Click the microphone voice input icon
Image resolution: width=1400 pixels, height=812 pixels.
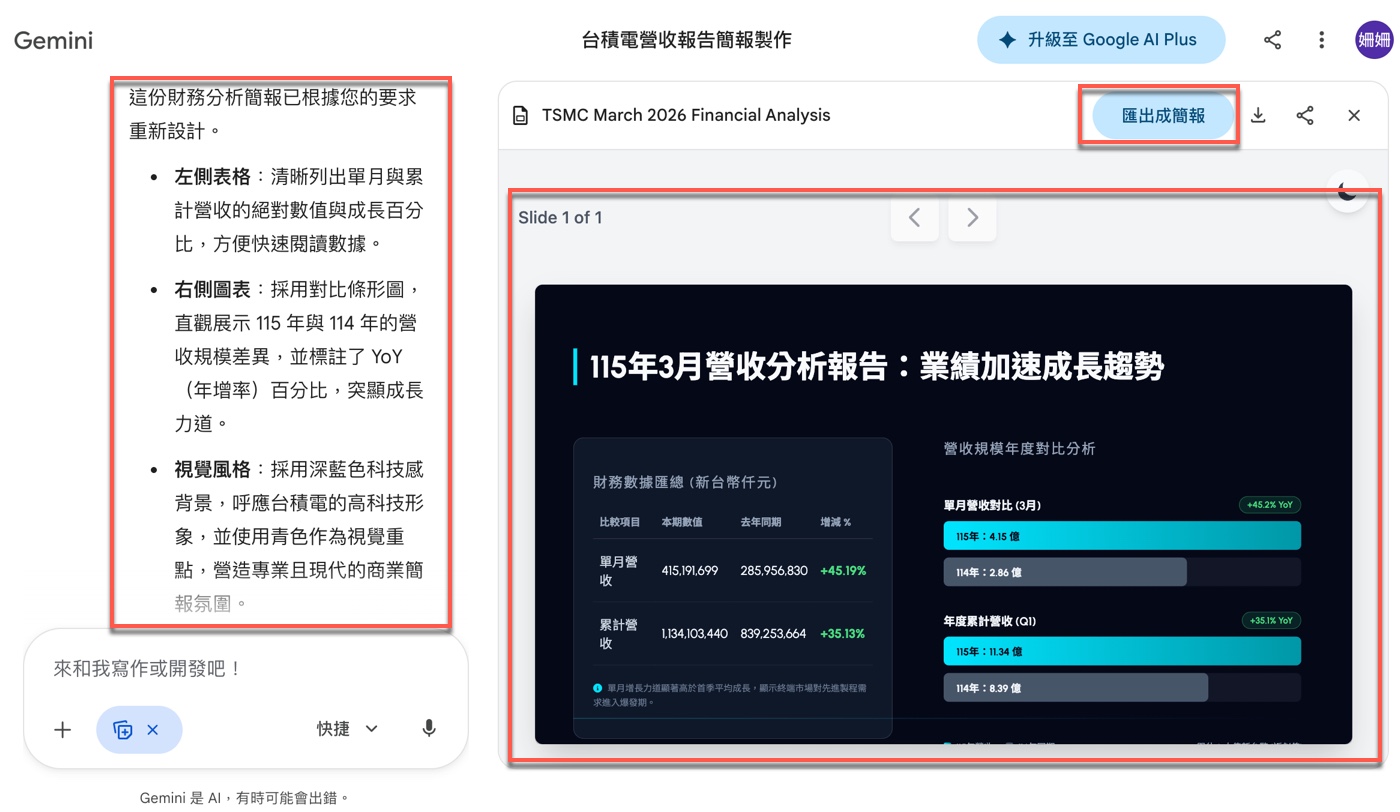[x=429, y=729]
